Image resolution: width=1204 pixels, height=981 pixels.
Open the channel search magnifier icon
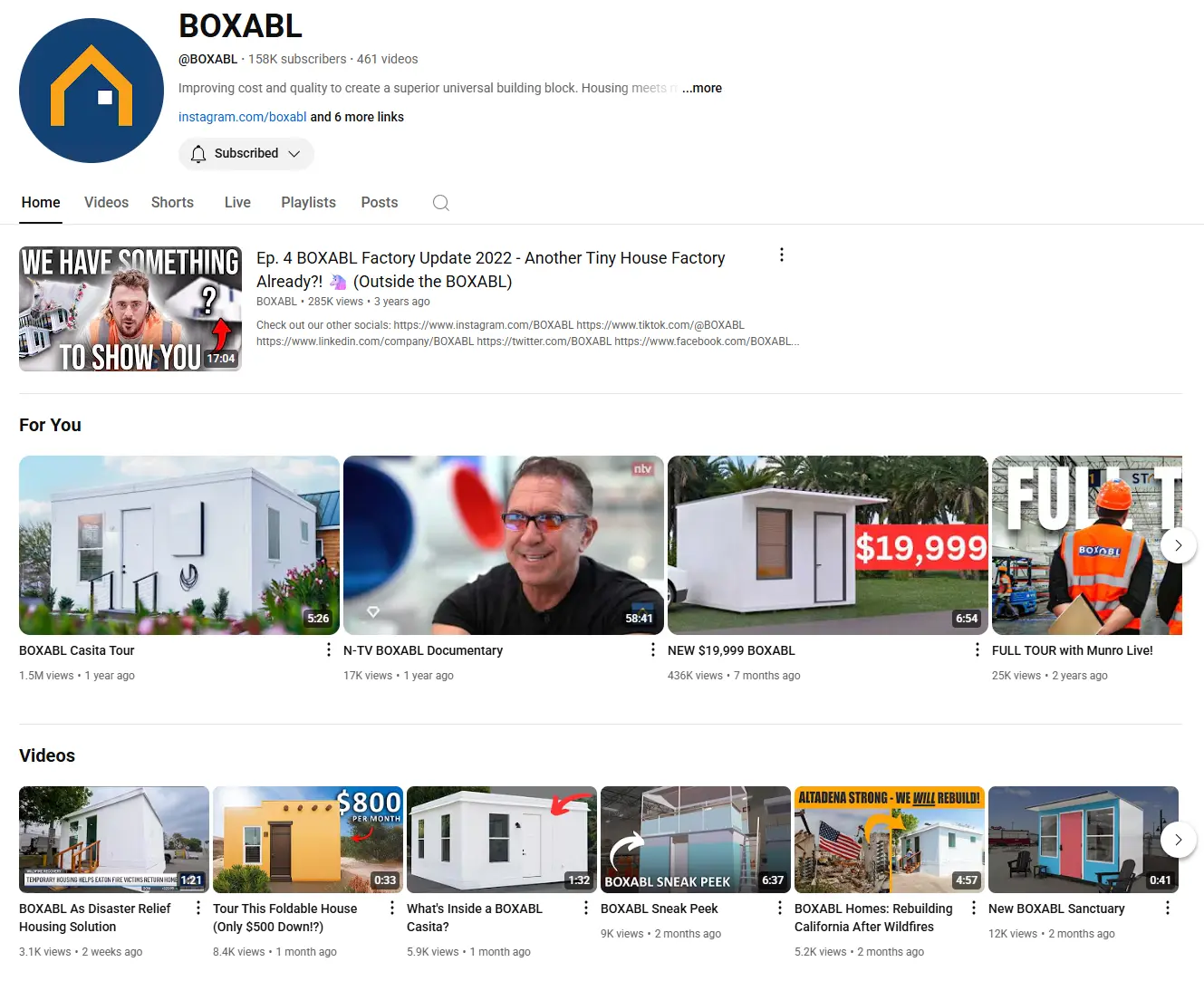tap(441, 203)
